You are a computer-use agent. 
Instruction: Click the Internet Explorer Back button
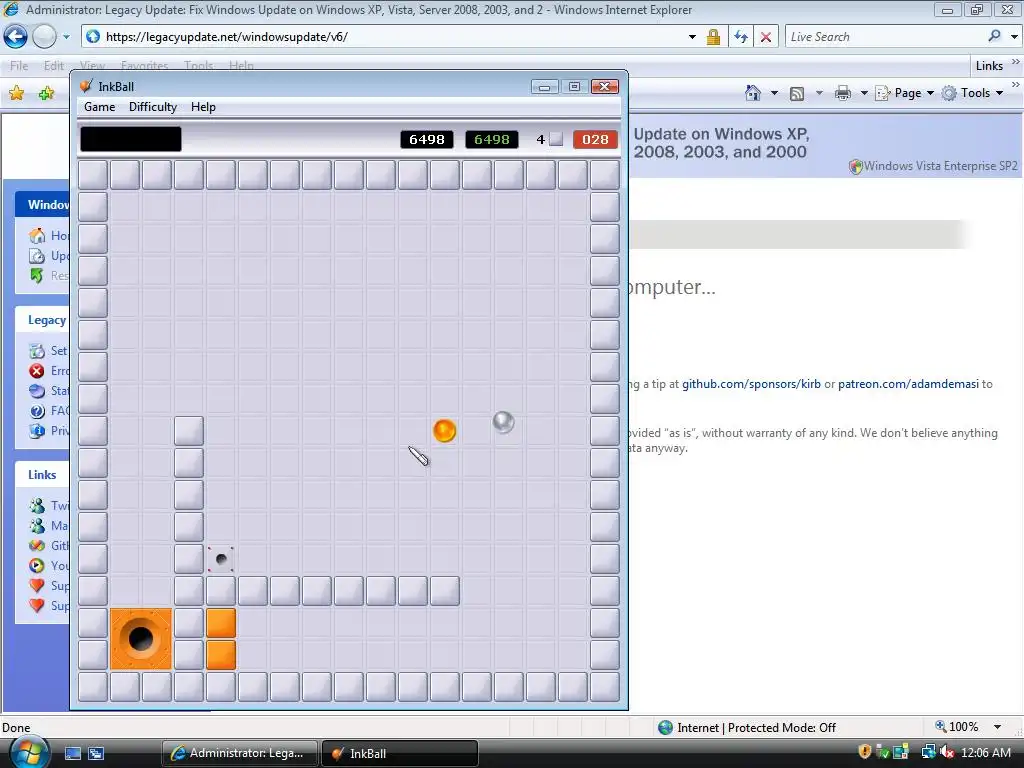(x=16, y=37)
